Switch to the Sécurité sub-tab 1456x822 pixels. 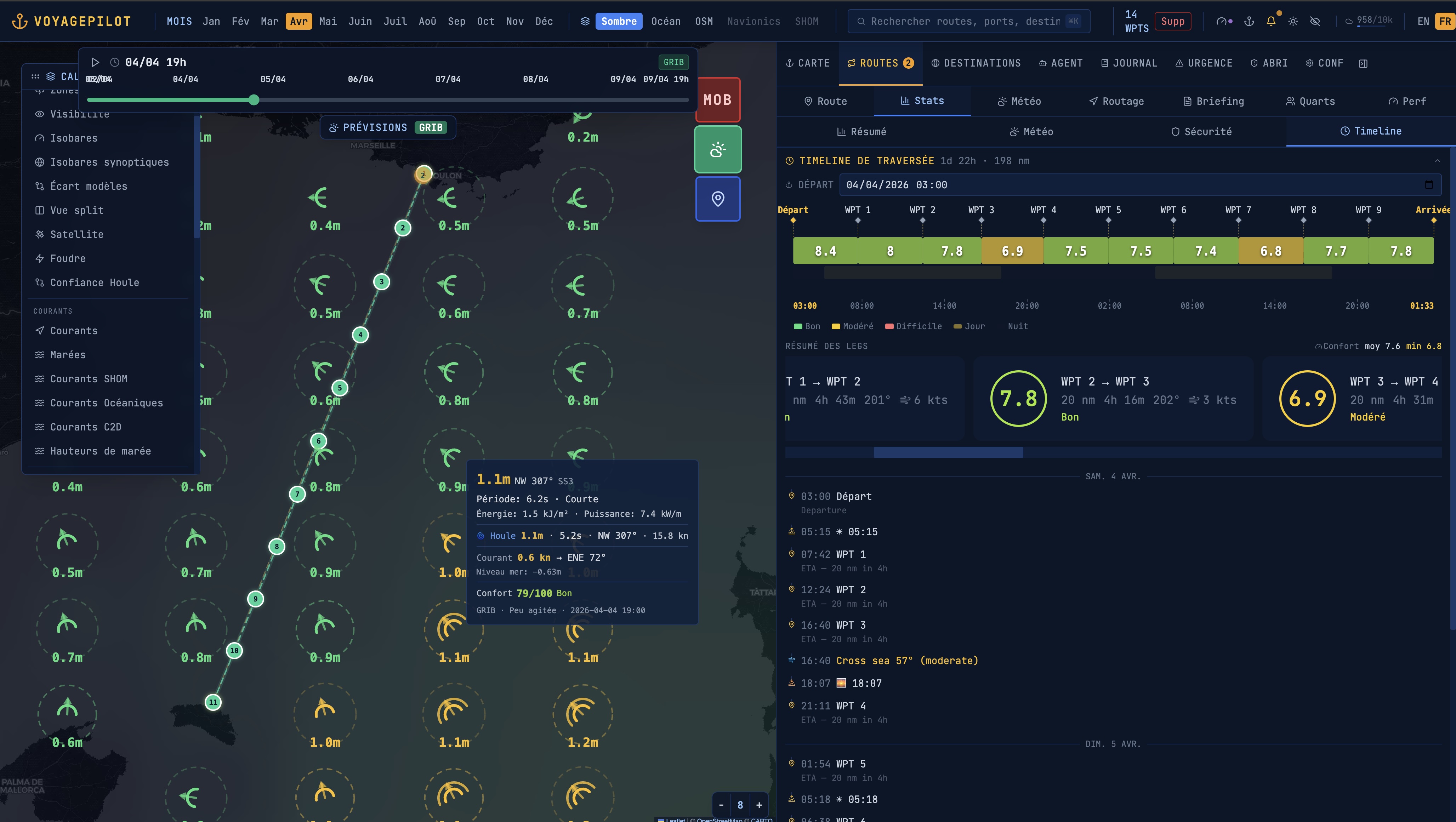tap(1201, 132)
